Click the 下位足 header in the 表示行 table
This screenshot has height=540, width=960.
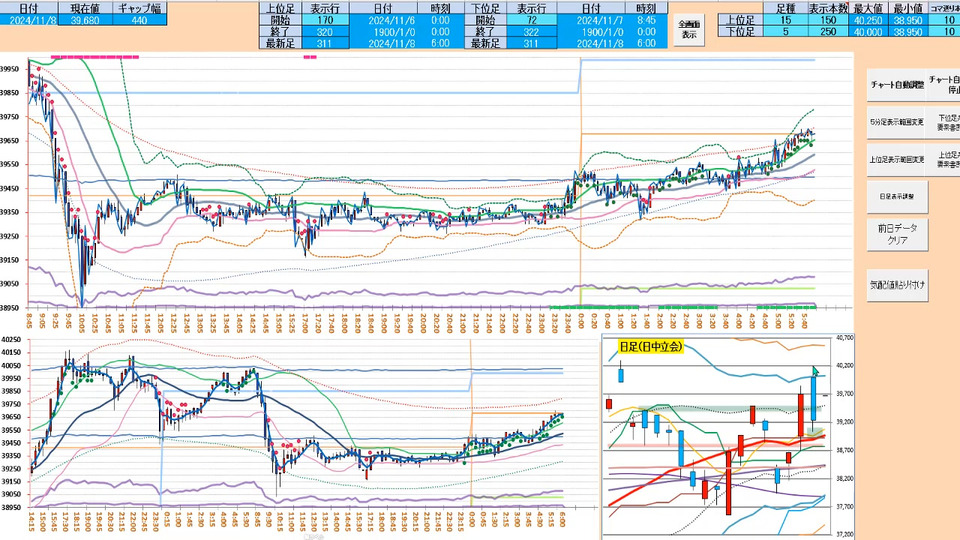pos(486,9)
